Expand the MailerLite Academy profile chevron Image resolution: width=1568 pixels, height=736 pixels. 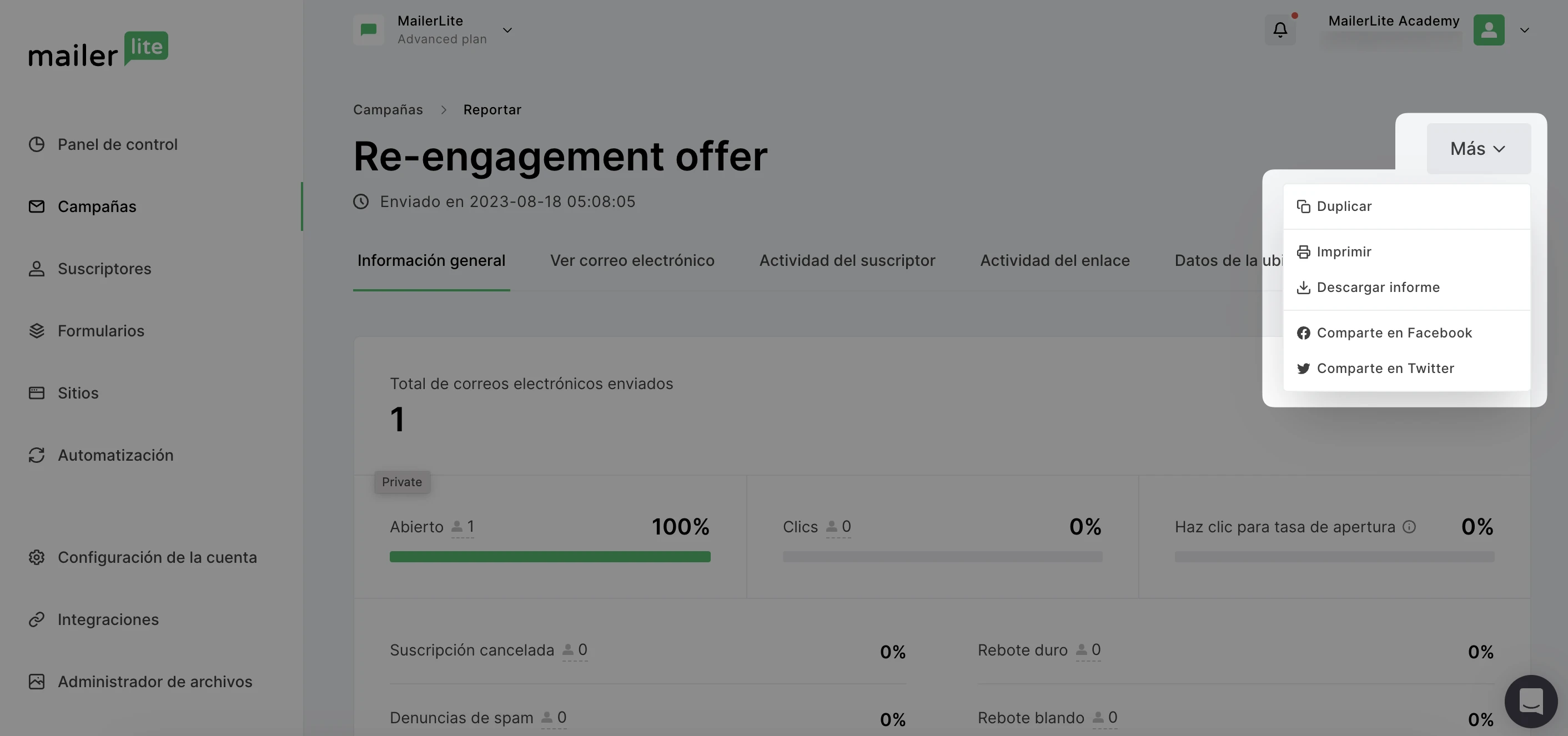click(1524, 30)
